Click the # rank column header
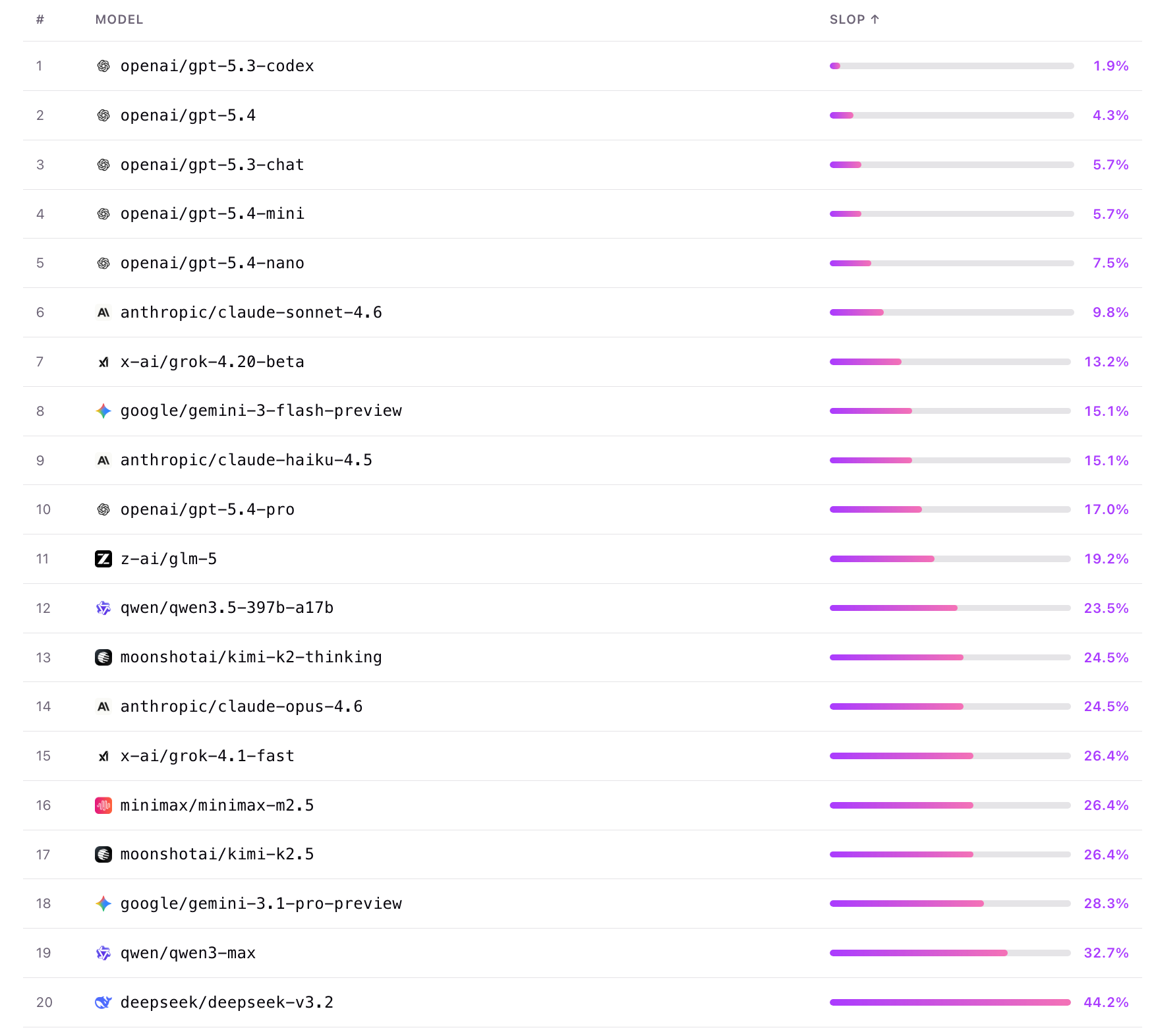 (x=40, y=20)
